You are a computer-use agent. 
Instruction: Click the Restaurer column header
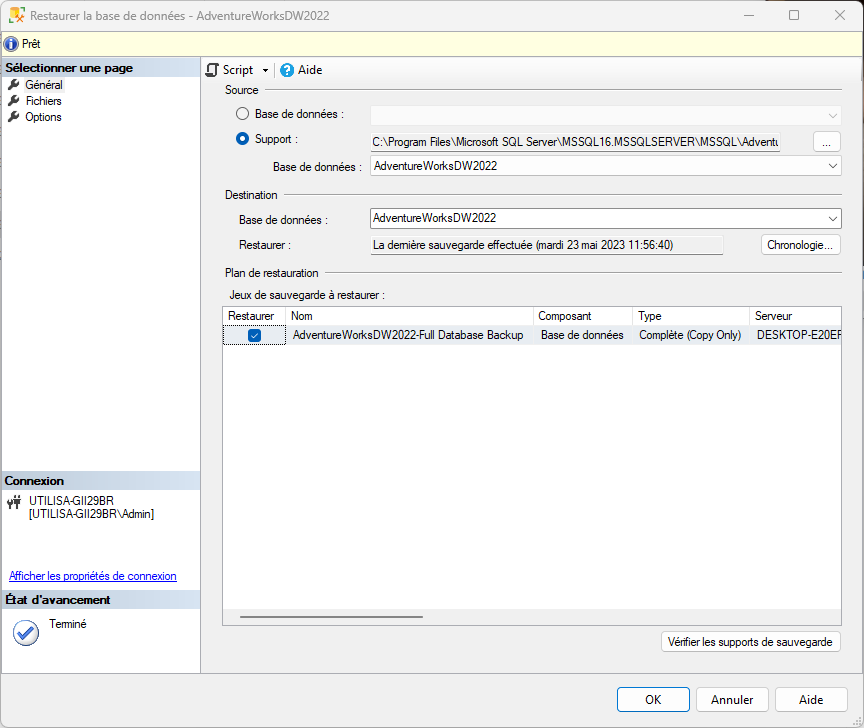[254, 316]
